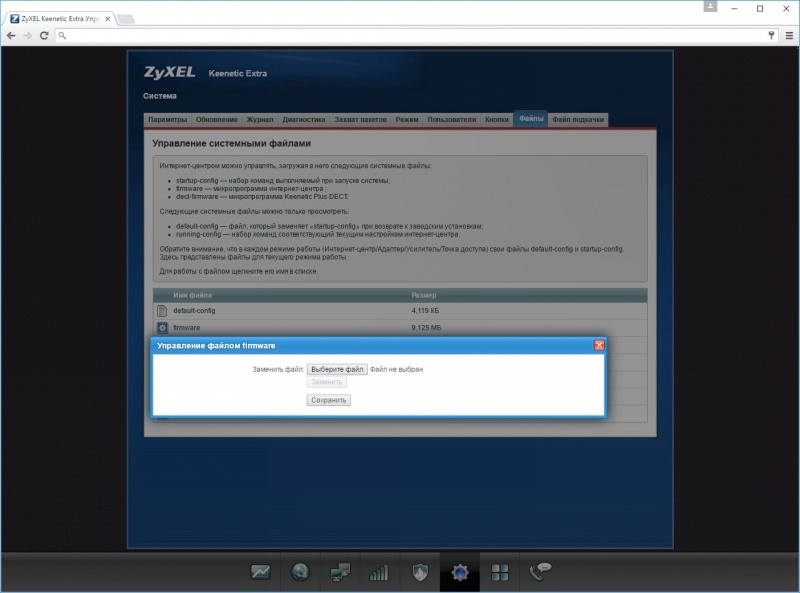Open the Диагностика tab
This screenshot has height=593, width=800.
click(304, 120)
